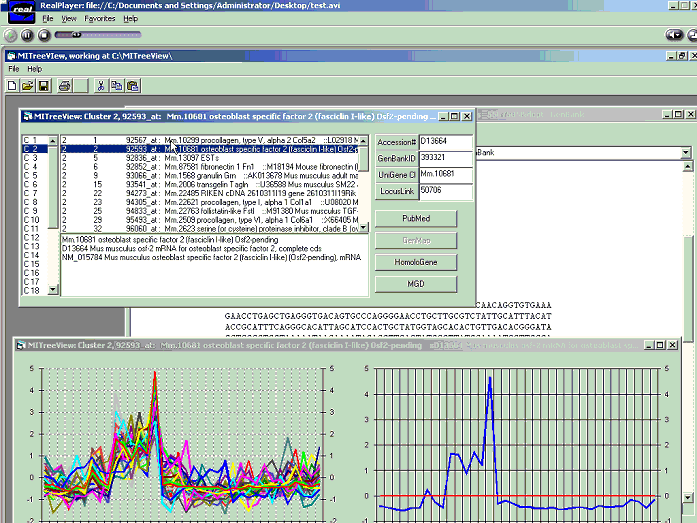Click the UniGene Cl button
697x523 pixels.
tap(397, 175)
